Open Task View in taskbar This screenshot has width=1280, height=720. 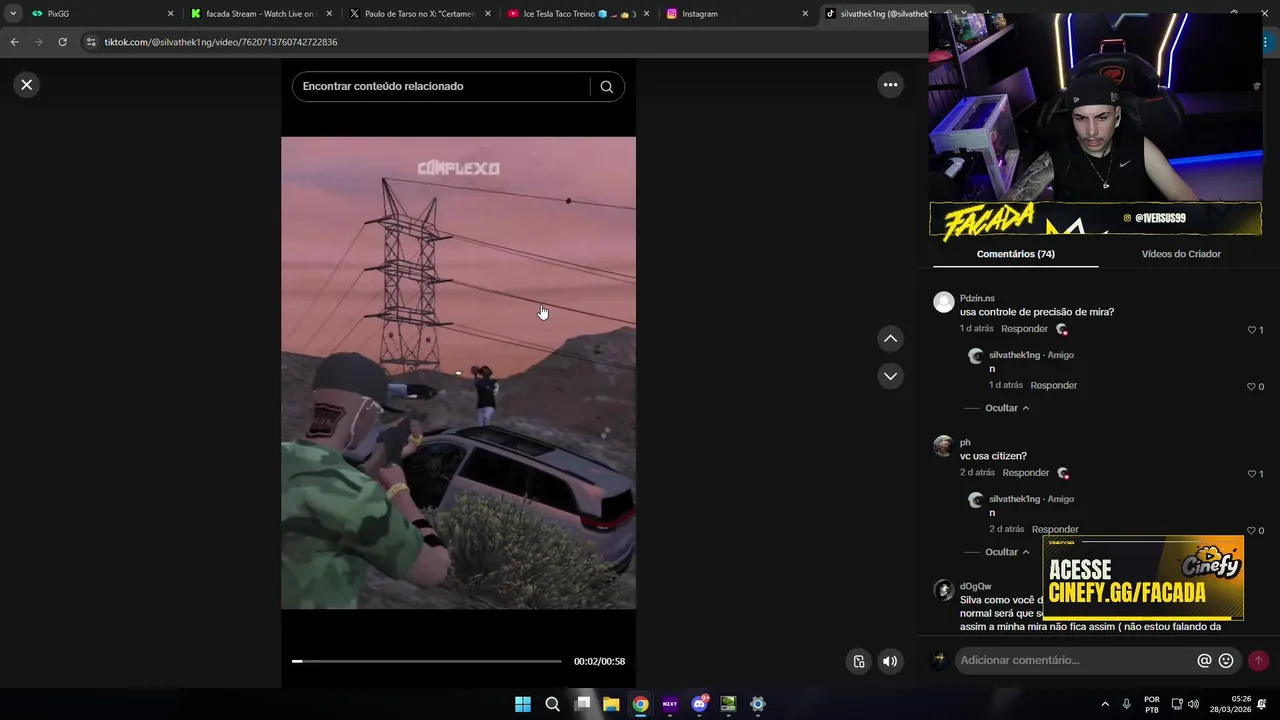click(x=582, y=704)
